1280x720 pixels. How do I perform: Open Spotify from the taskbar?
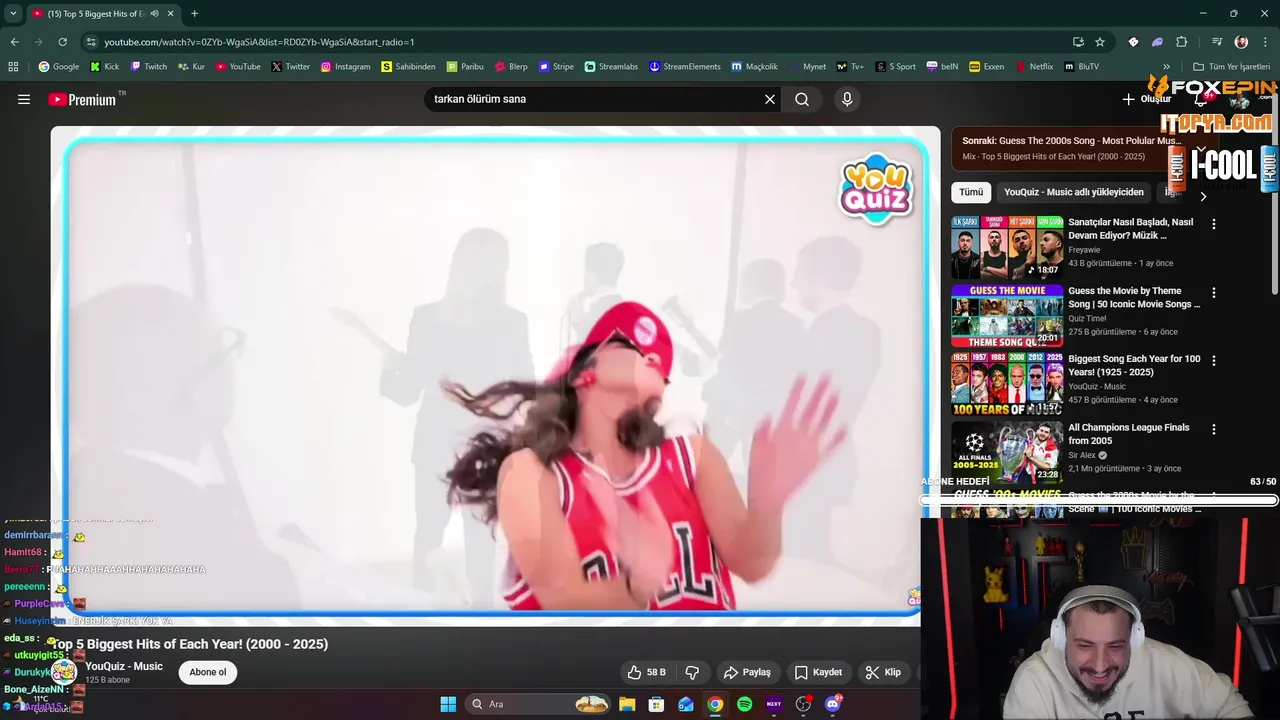click(744, 704)
